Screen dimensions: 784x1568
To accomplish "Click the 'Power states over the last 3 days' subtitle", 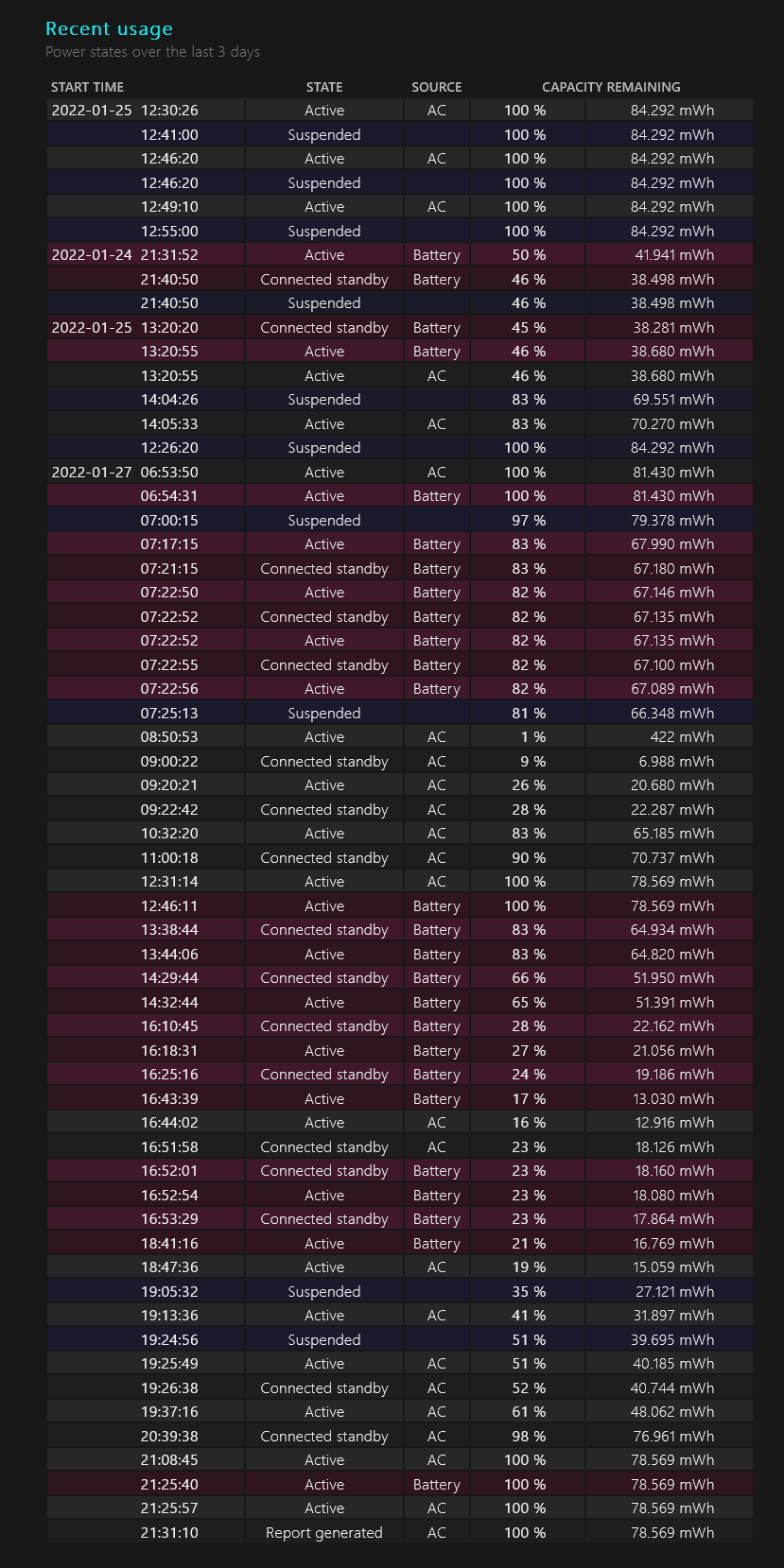I will pos(152,52).
